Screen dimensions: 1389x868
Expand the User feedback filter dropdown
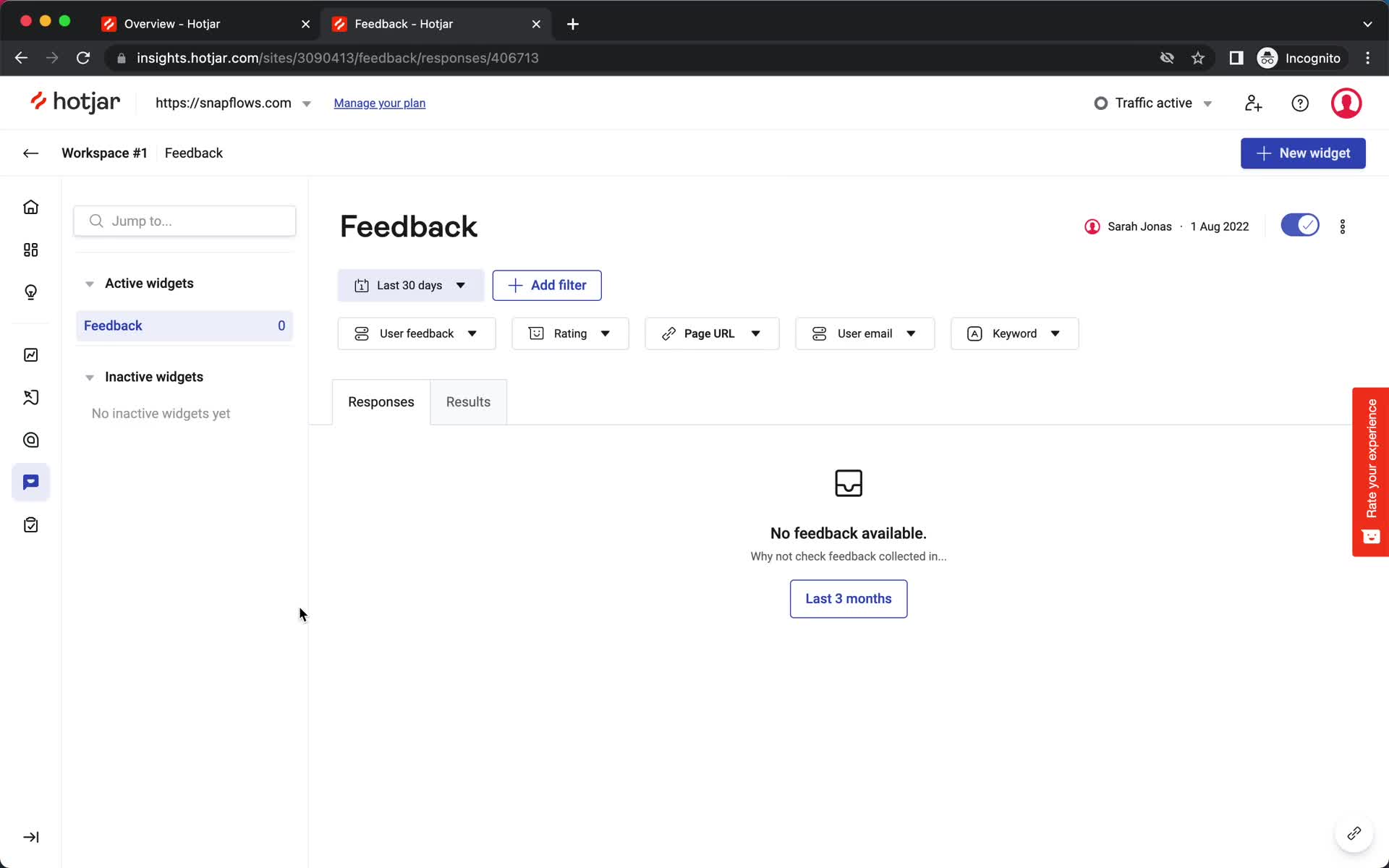click(472, 333)
